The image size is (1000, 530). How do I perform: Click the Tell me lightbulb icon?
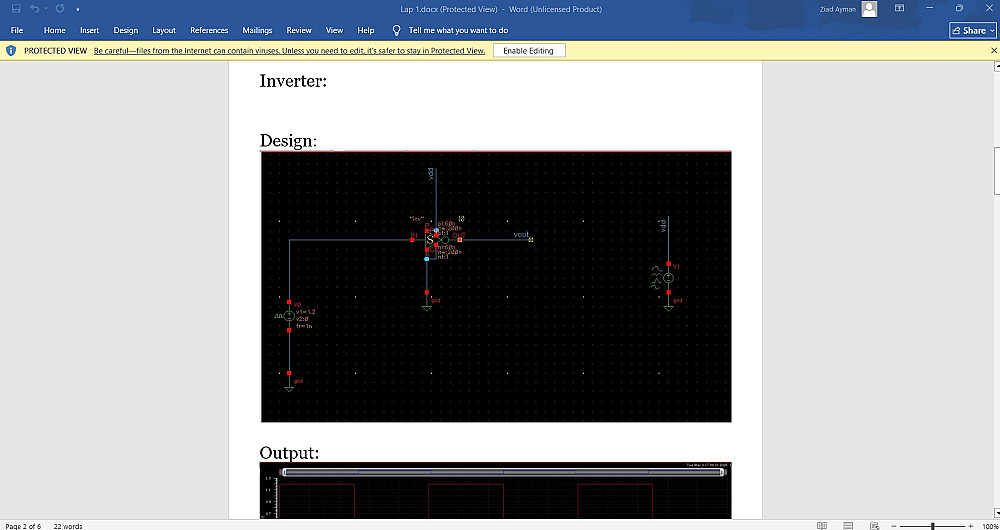[x=397, y=31]
